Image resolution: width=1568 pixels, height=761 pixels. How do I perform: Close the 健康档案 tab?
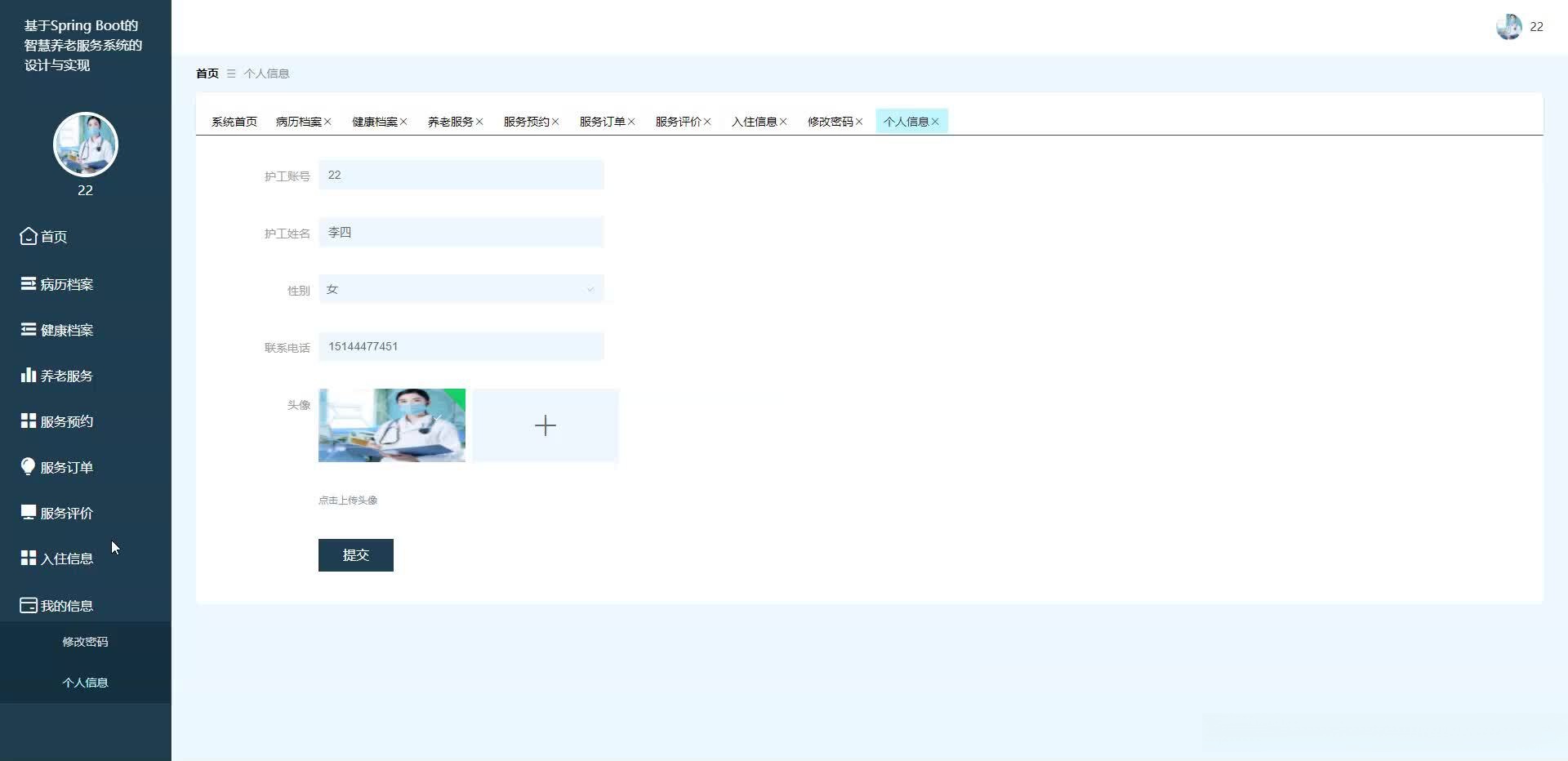pyautogui.click(x=403, y=122)
